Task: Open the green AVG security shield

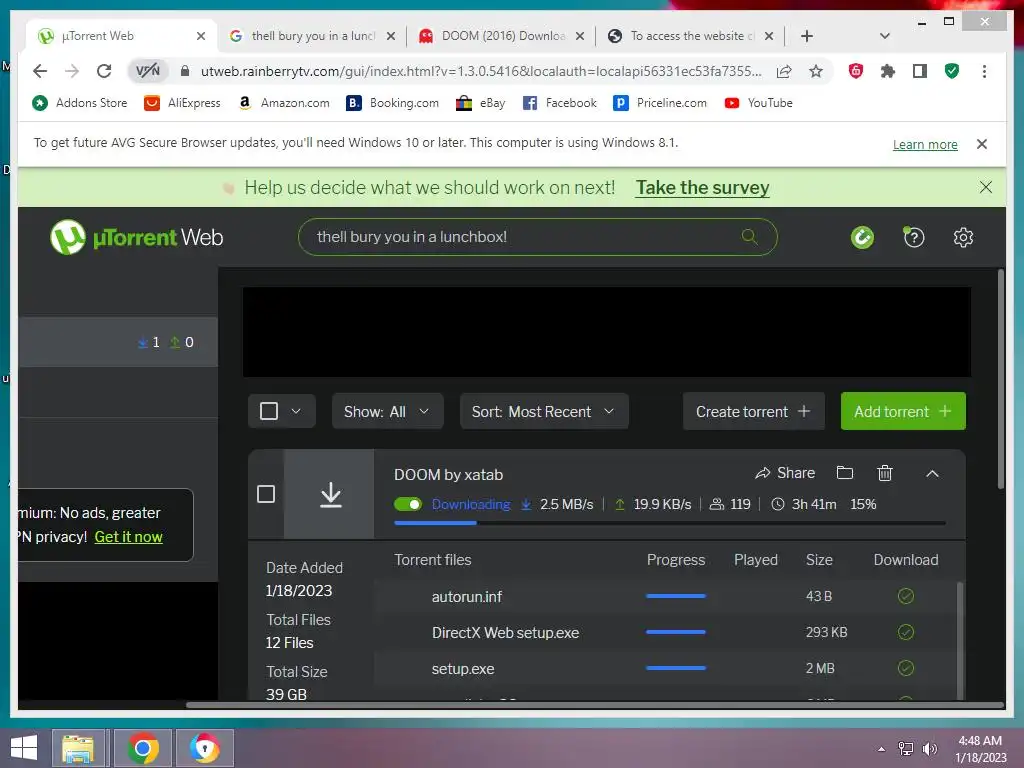Action: pyautogui.click(x=952, y=71)
